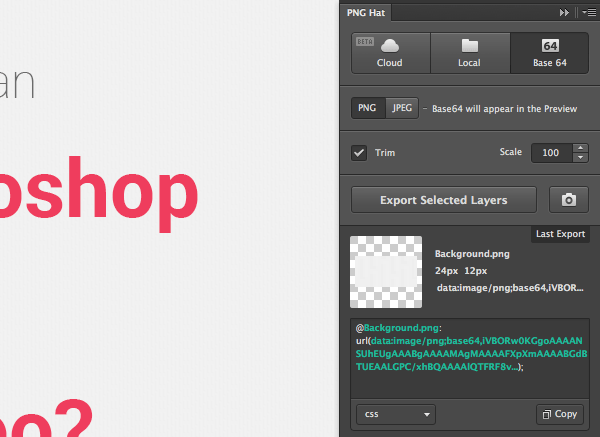Choose PNG format
This screenshot has height=437, width=600.
click(x=367, y=108)
